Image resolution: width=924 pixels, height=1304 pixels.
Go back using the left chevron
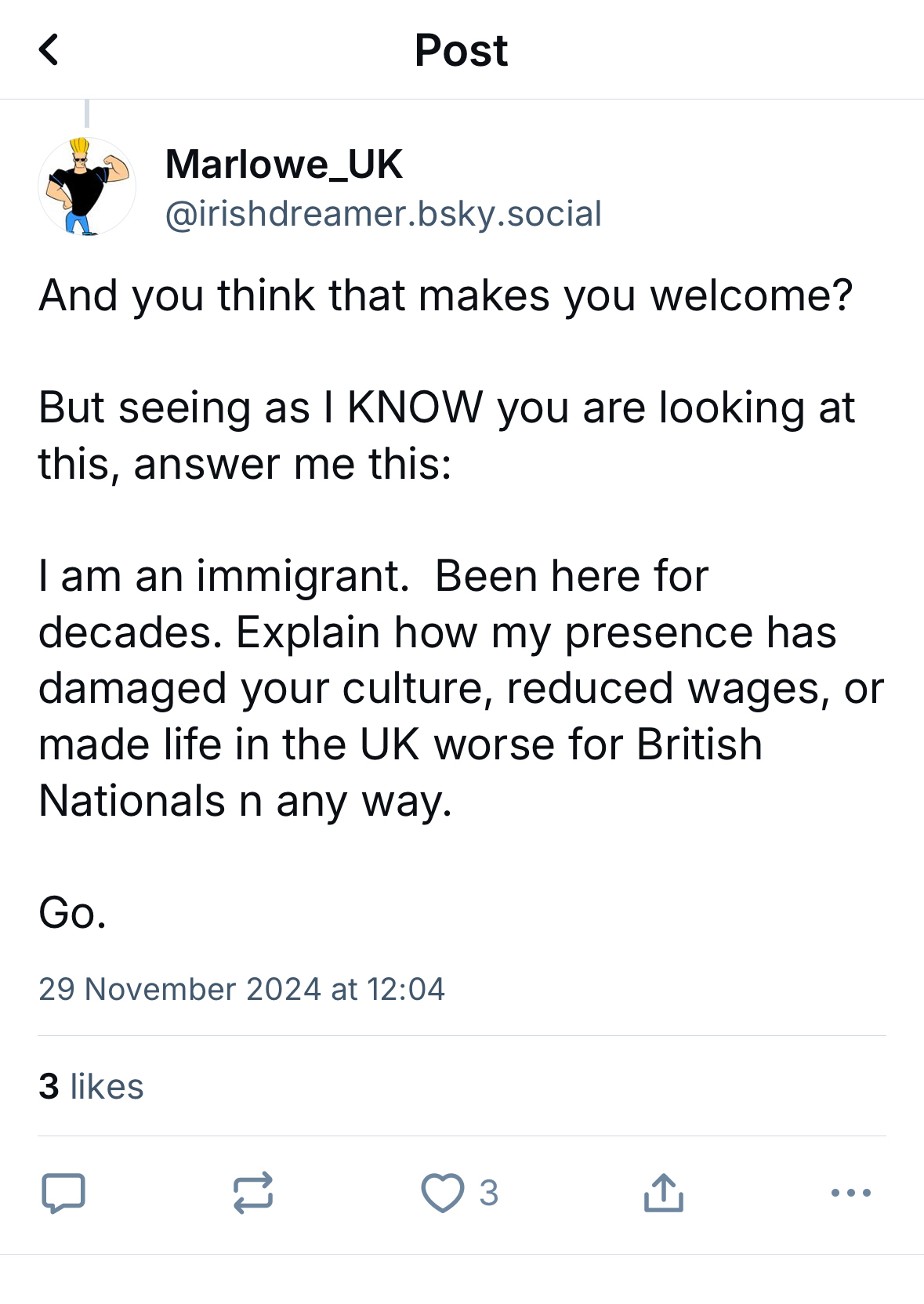(49, 50)
